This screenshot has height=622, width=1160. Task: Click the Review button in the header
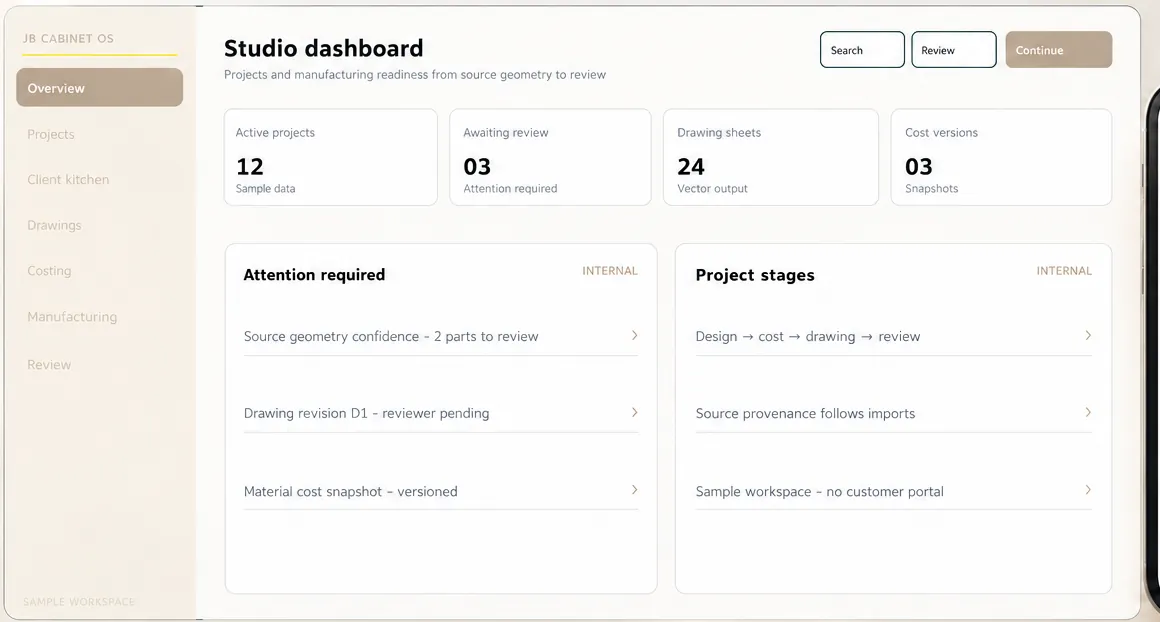tap(954, 50)
